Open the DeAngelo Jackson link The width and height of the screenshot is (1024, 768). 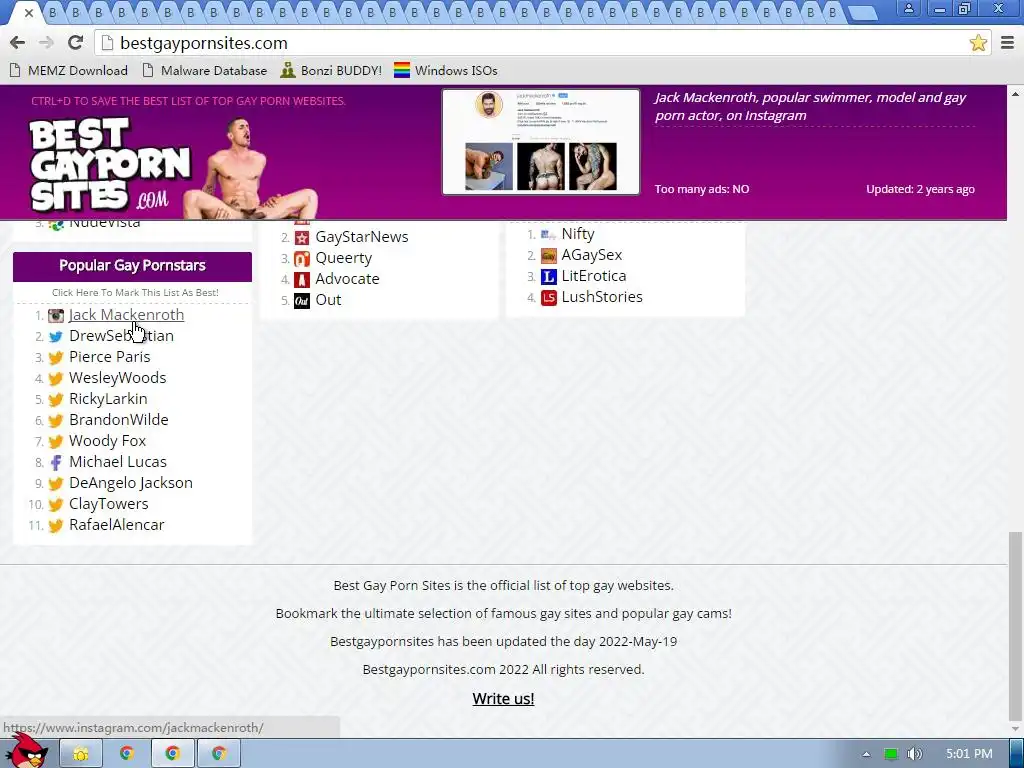tap(131, 483)
